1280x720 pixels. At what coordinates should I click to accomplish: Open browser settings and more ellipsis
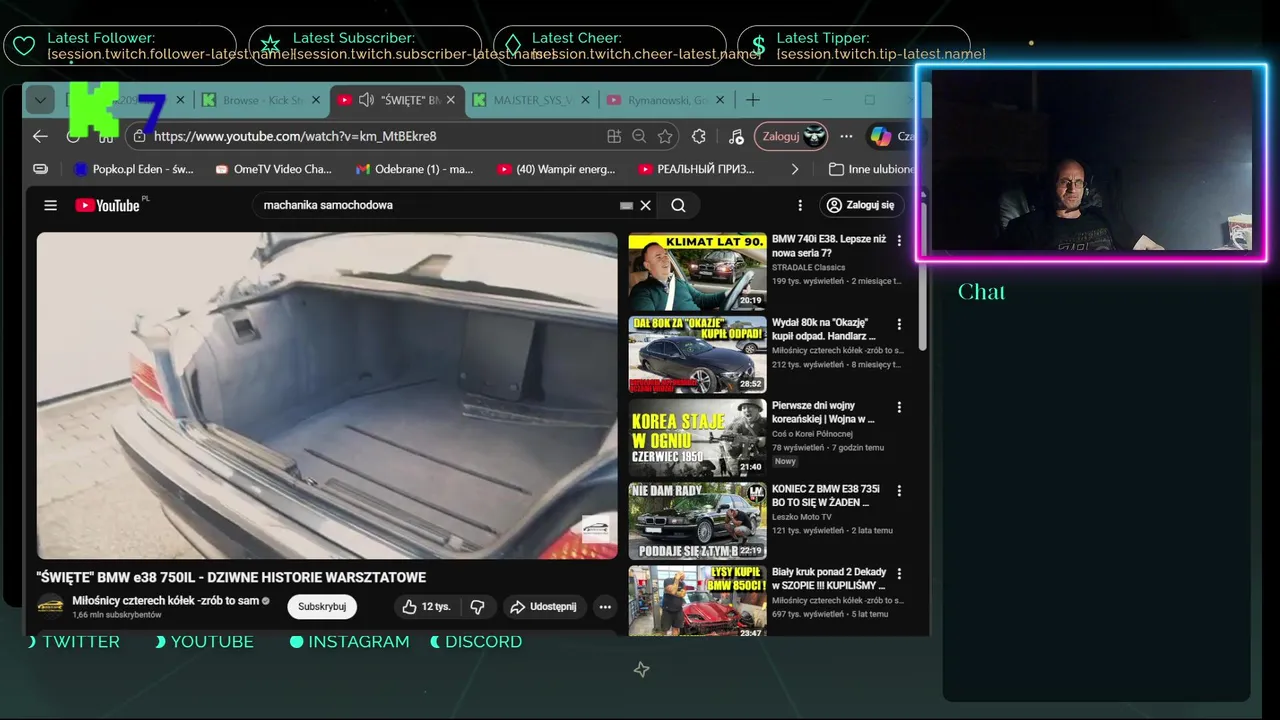coord(846,137)
